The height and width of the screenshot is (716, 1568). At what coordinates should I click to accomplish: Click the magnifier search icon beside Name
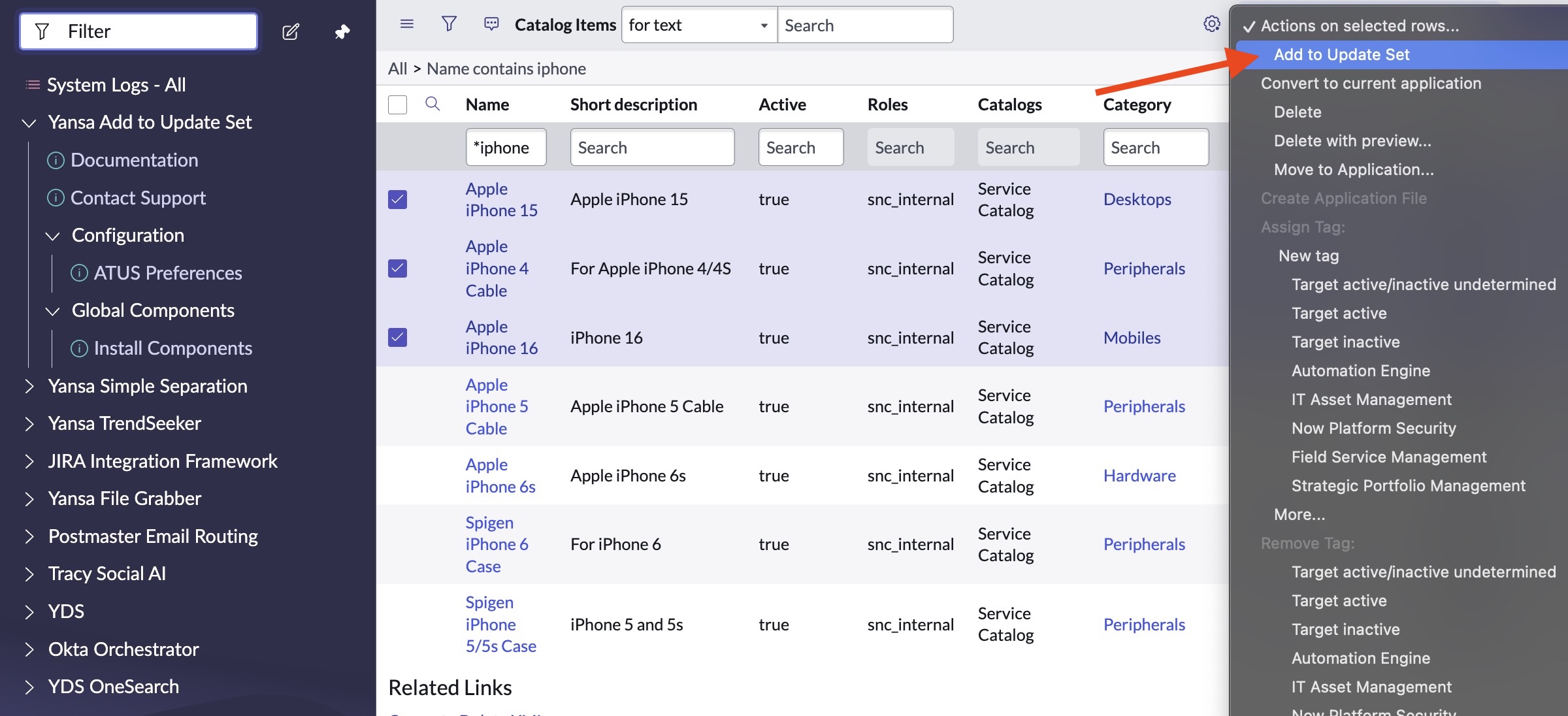(x=433, y=104)
